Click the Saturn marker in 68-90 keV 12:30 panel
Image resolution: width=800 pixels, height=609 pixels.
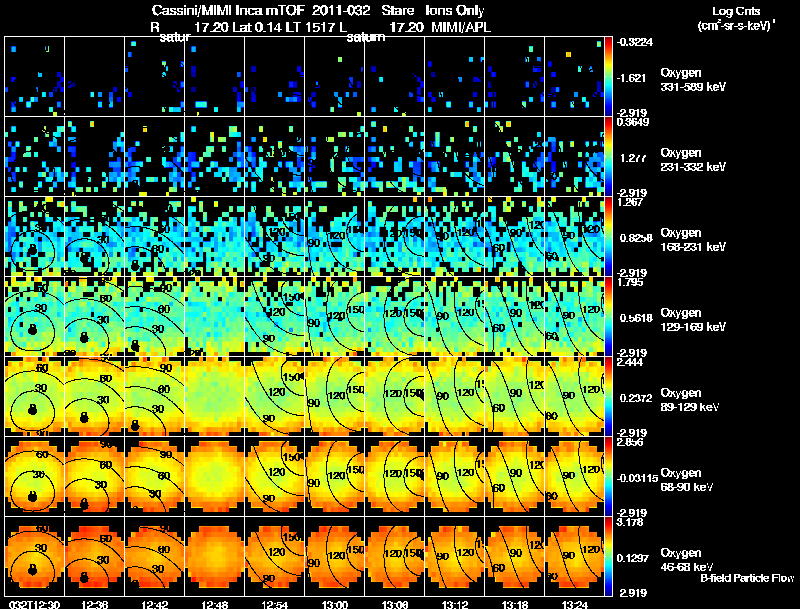(x=33, y=496)
